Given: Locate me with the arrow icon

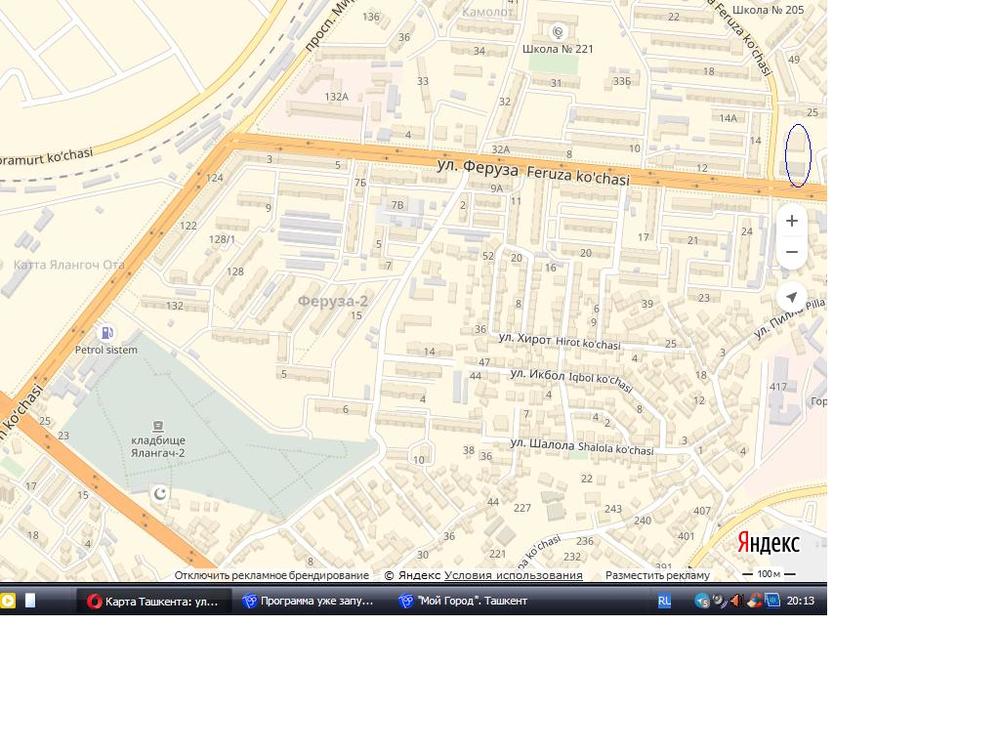Looking at the screenshot, I should (791, 297).
